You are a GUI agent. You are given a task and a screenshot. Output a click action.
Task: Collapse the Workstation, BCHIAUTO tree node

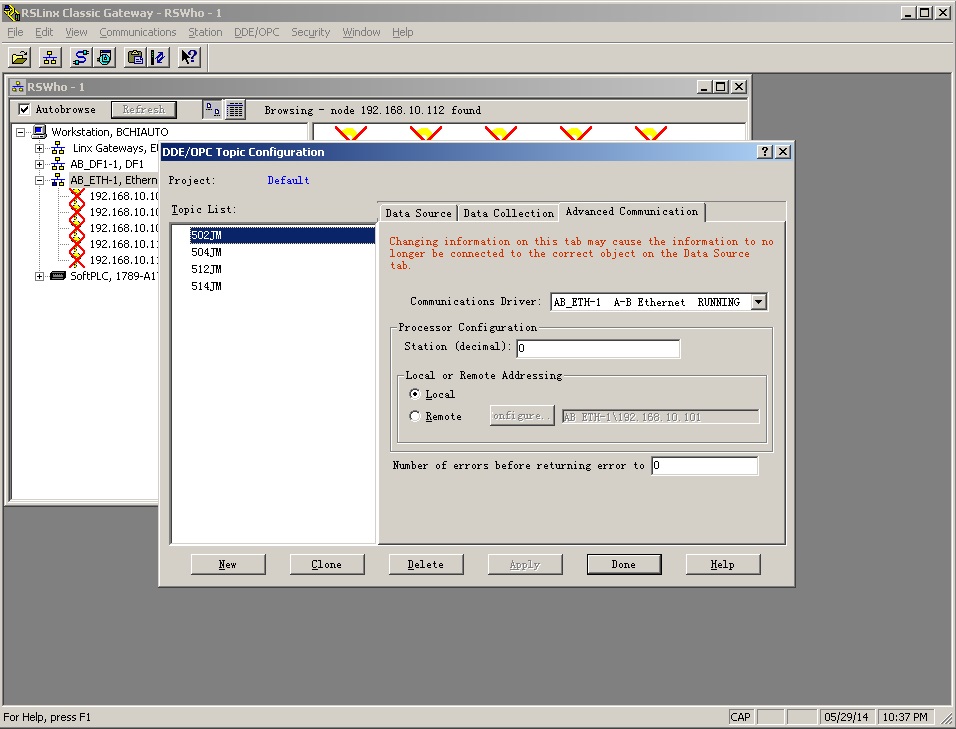(x=21, y=132)
